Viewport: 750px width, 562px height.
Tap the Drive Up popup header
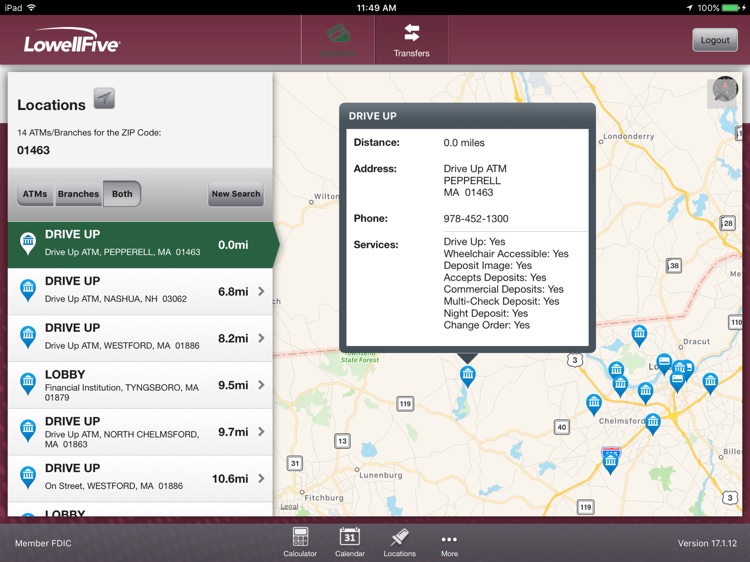pyautogui.click(x=467, y=116)
